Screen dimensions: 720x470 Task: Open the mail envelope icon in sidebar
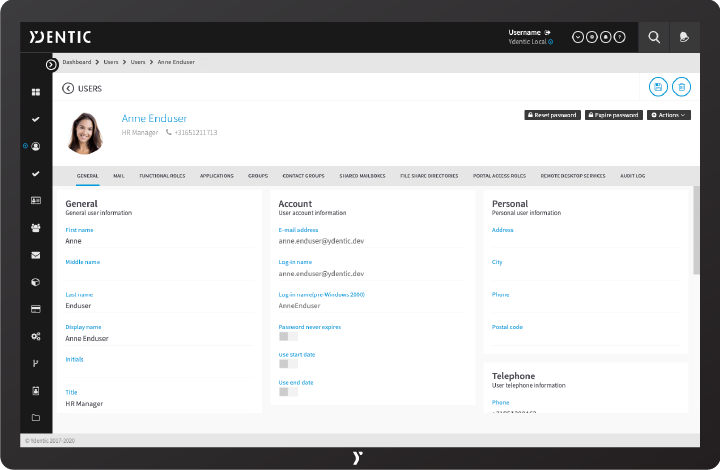click(36, 255)
